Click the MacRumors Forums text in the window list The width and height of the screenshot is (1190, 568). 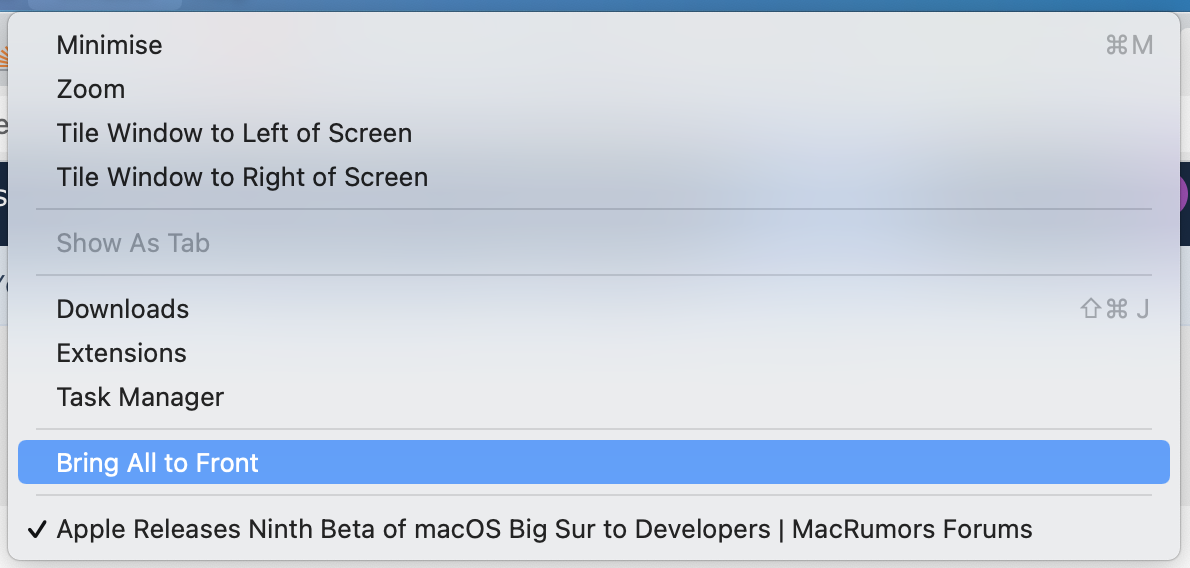click(912, 529)
